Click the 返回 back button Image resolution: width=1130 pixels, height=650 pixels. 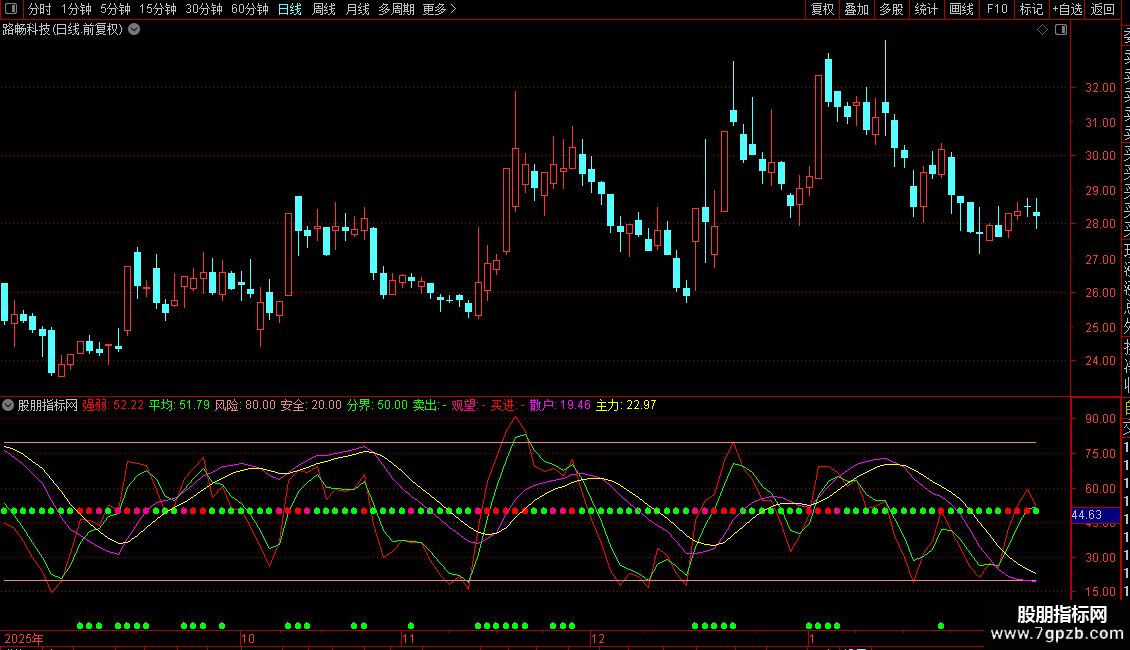tap(1103, 10)
